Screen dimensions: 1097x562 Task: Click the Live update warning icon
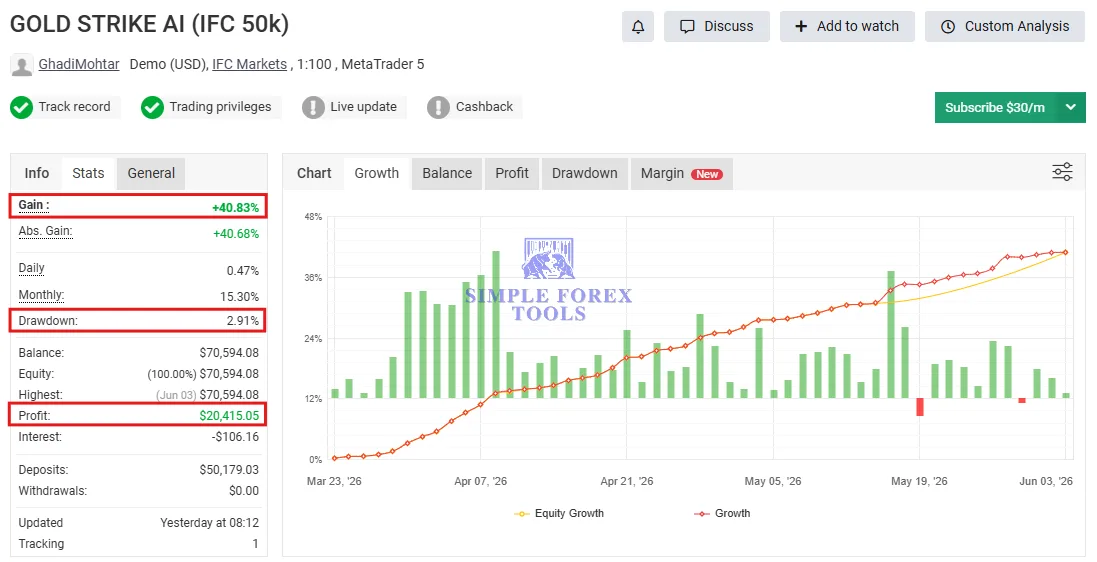click(313, 107)
